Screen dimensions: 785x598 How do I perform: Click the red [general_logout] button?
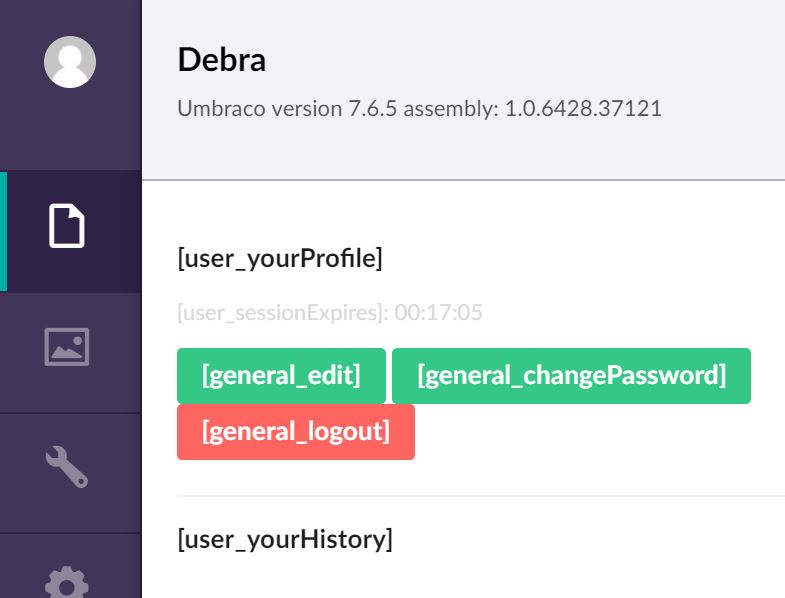[296, 432]
